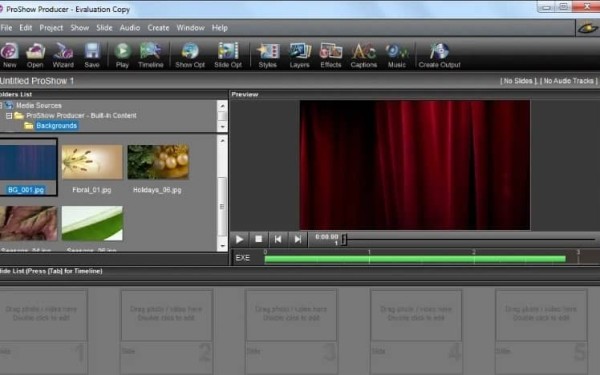
Task: Open the Create menu
Action: [x=158, y=28]
